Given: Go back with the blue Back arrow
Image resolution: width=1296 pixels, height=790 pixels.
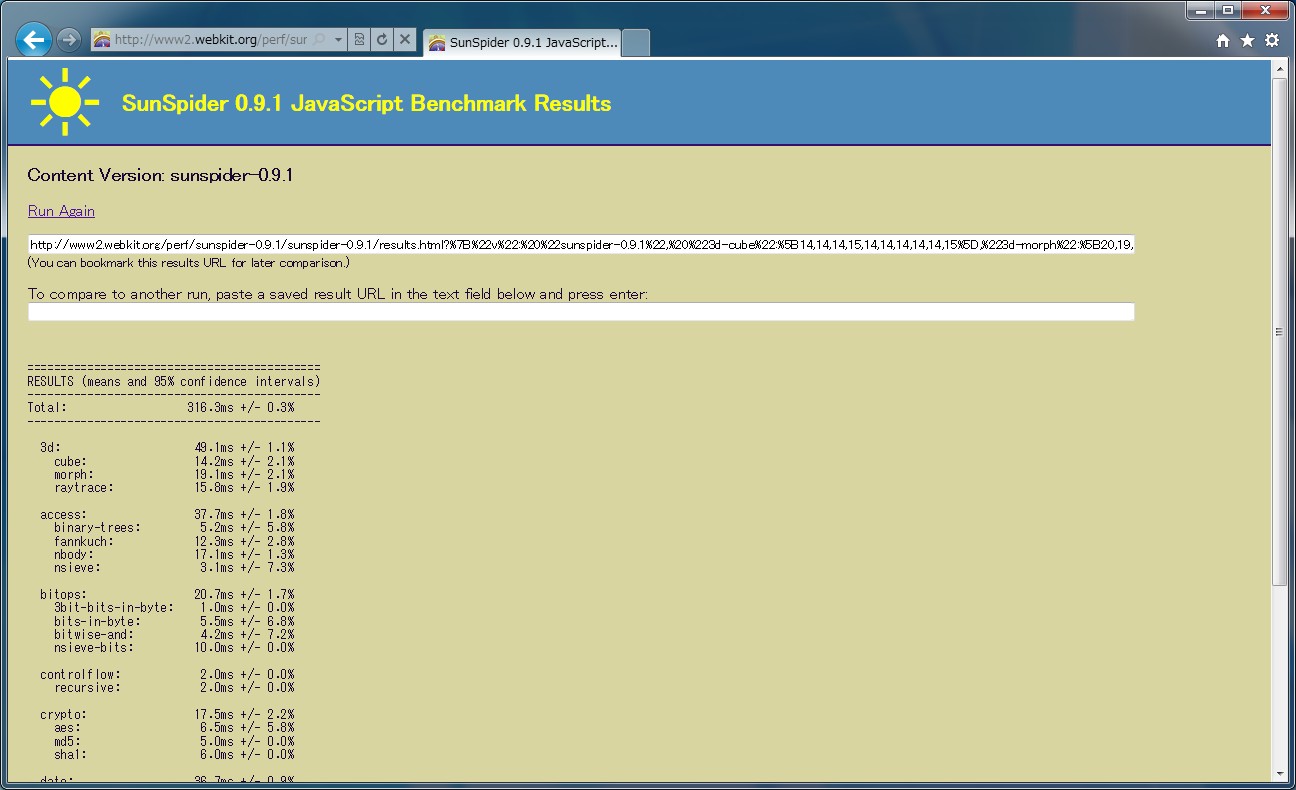Looking at the screenshot, I should [x=34, y=40].
